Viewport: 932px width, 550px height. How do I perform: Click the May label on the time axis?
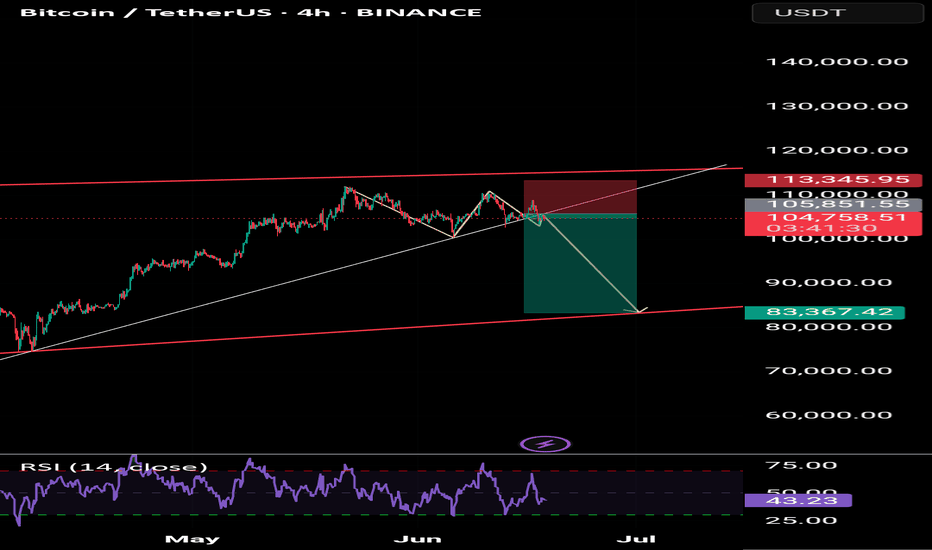pos(192,539)
